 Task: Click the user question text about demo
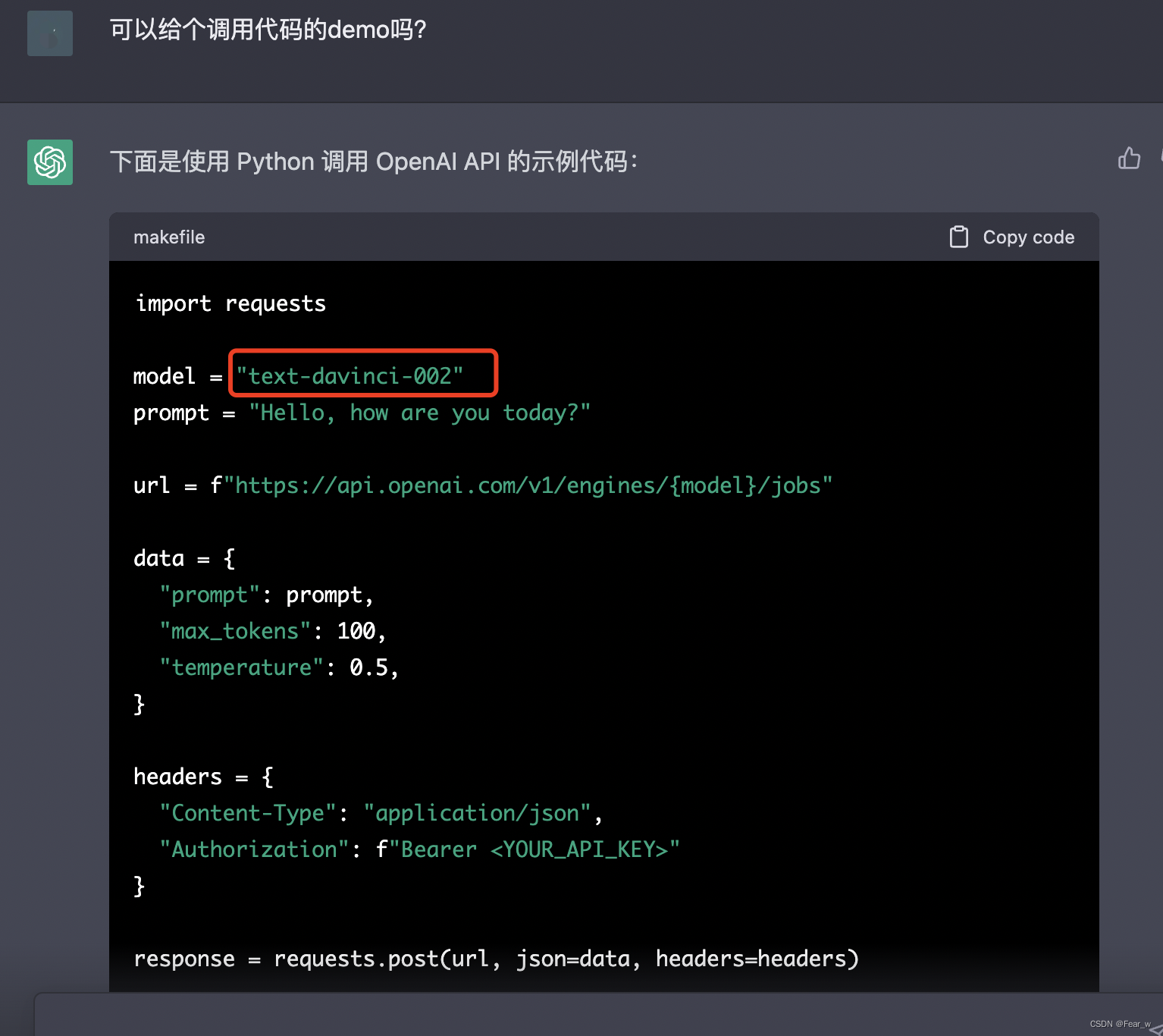(268, 30)
